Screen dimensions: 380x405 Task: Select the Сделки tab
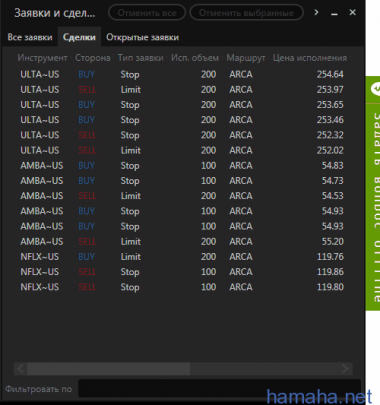[x=79, y=37]
